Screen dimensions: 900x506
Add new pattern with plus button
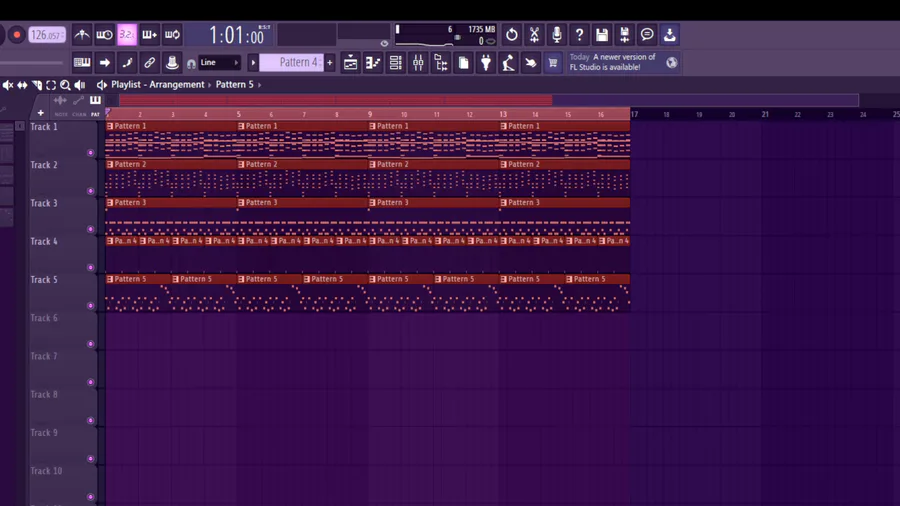click(x=330, y=63)
